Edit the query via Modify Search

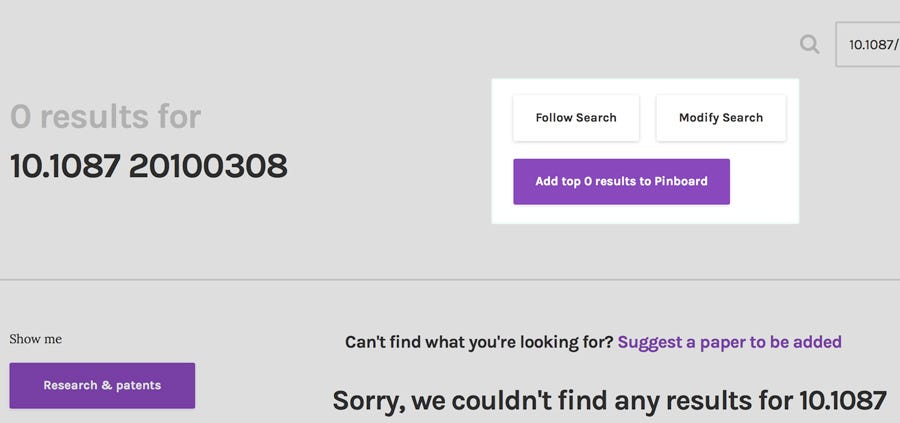pyautogui.click(x=721, y=118)
